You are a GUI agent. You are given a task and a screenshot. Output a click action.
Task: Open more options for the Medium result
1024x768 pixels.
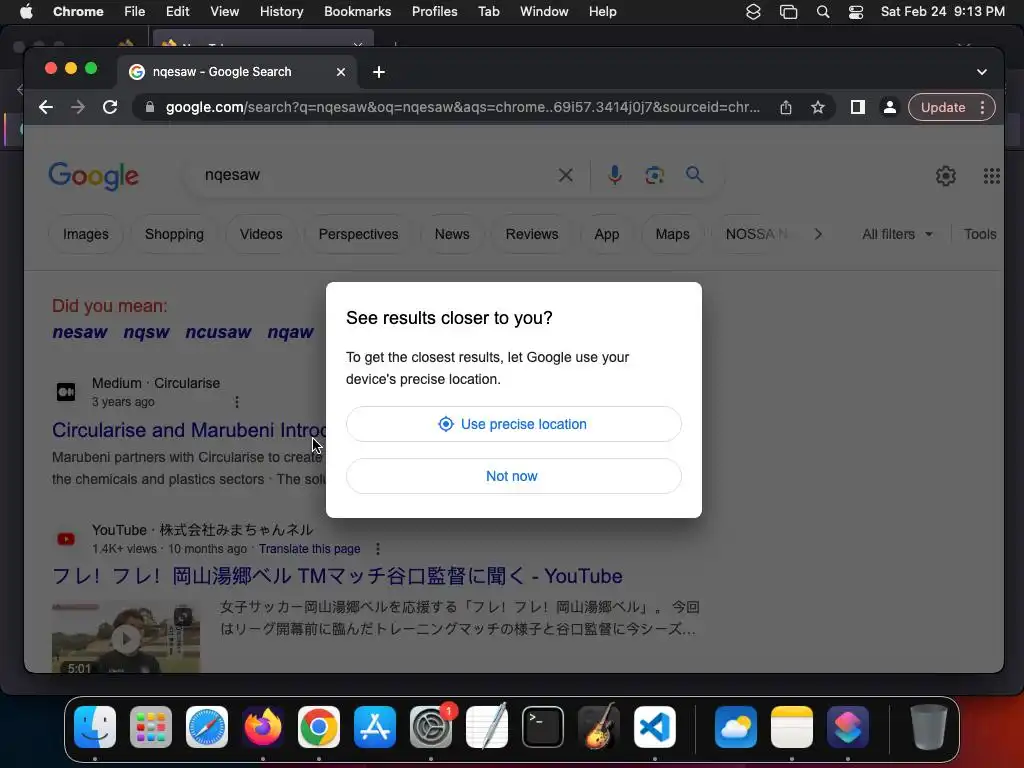pos(236,402)
